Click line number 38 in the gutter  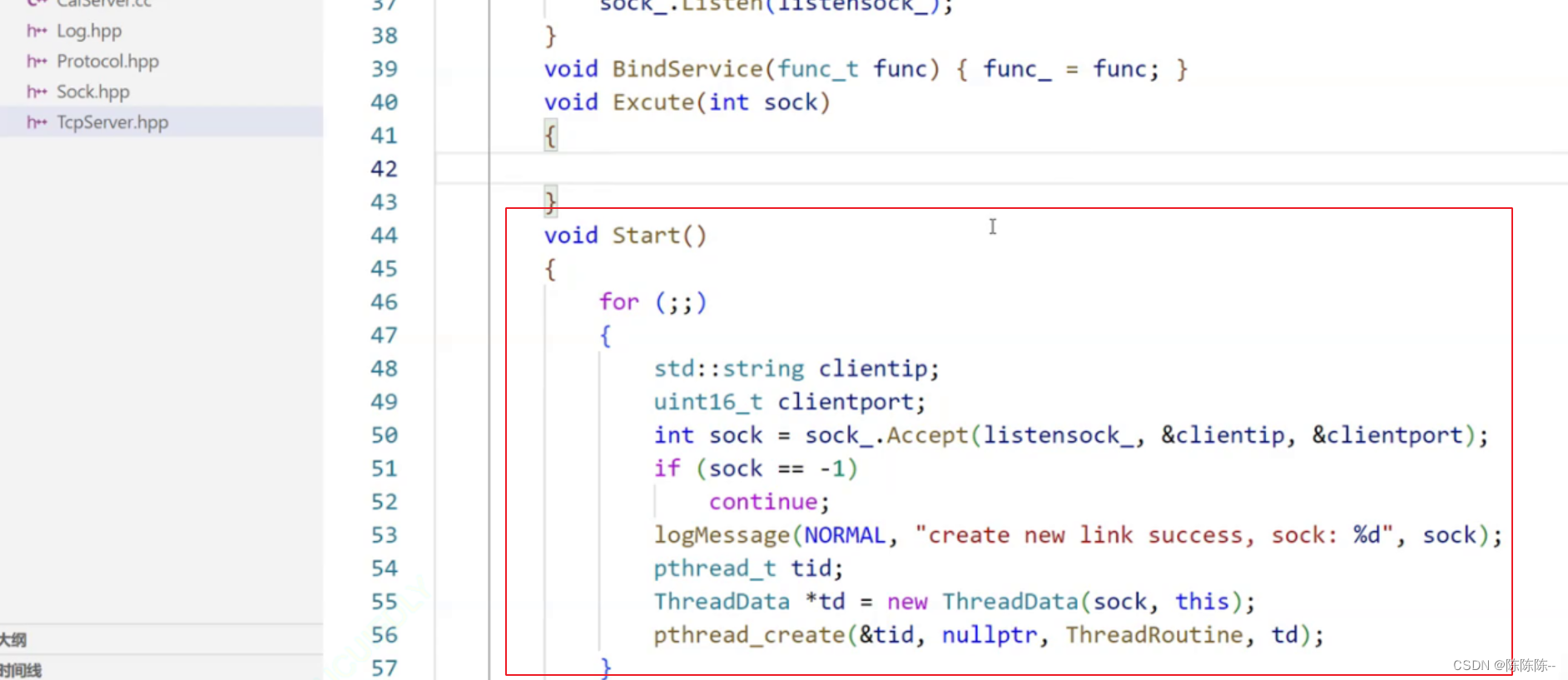(385, 36)
